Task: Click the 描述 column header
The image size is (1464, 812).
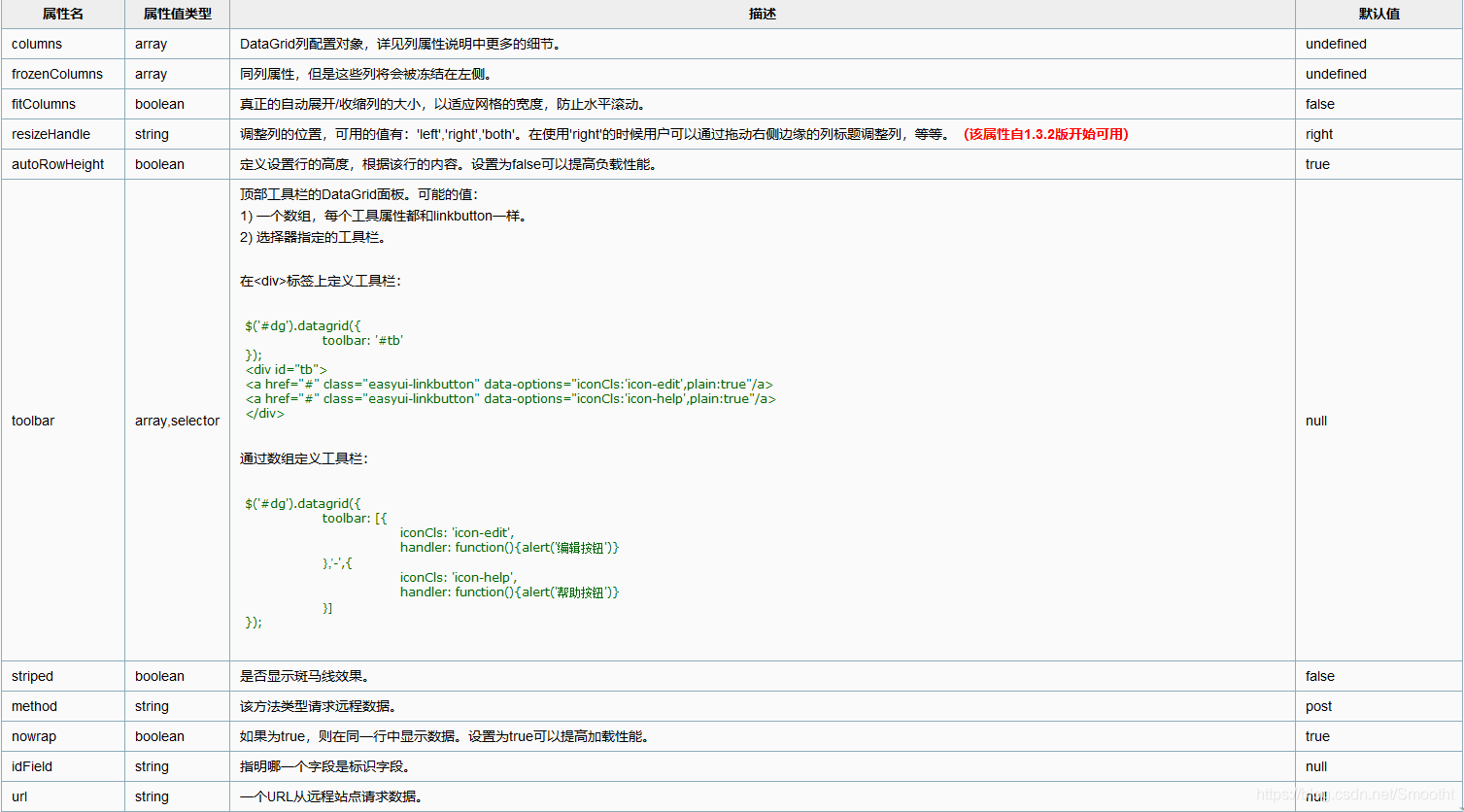Action: point(763,14)
